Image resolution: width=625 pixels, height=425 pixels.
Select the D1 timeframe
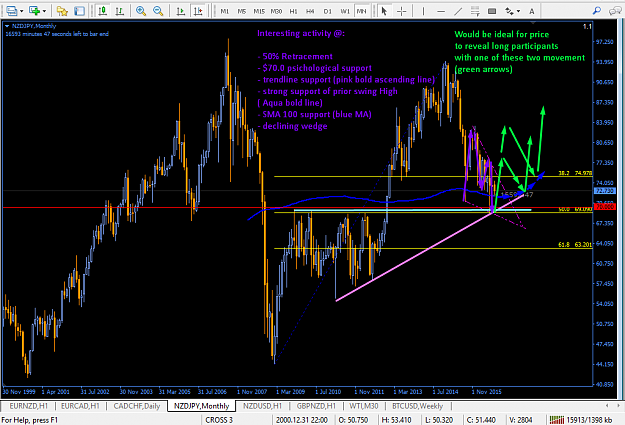(327, 11)
